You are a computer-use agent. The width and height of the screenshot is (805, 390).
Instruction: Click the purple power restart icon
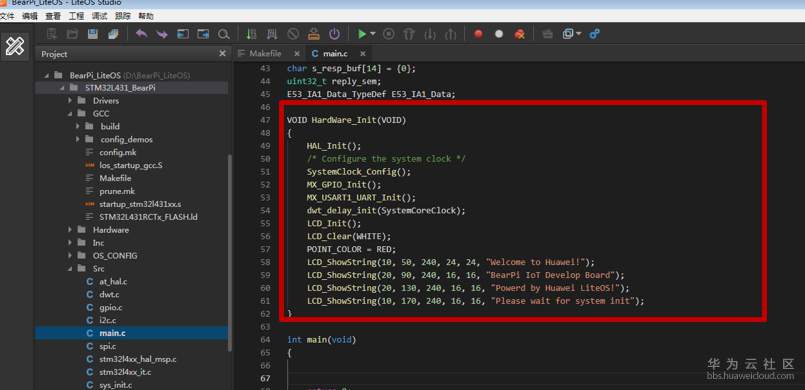click(334, 34)
